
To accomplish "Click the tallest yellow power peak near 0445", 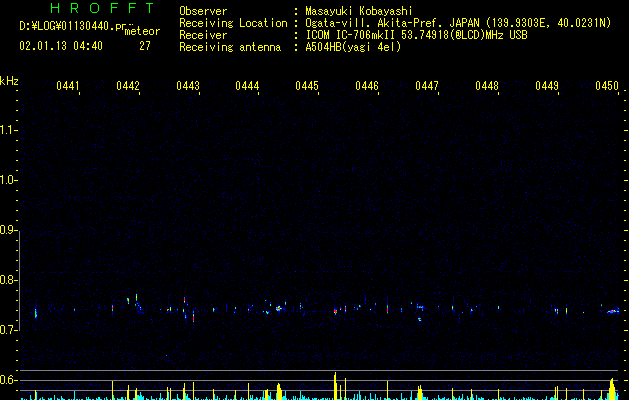I will tap(335, 386).
